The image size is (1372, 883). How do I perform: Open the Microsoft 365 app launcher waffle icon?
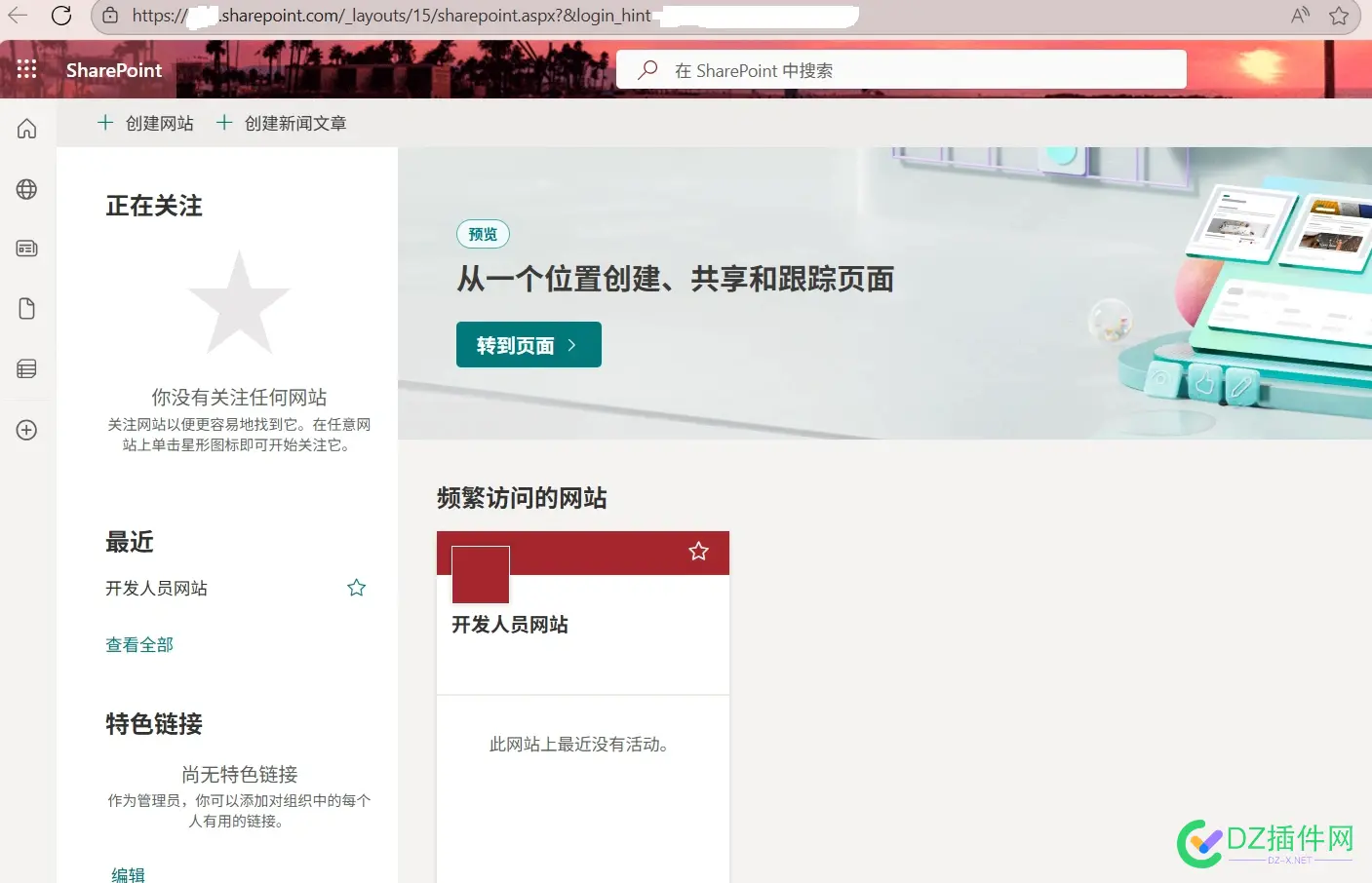point(25,68)
